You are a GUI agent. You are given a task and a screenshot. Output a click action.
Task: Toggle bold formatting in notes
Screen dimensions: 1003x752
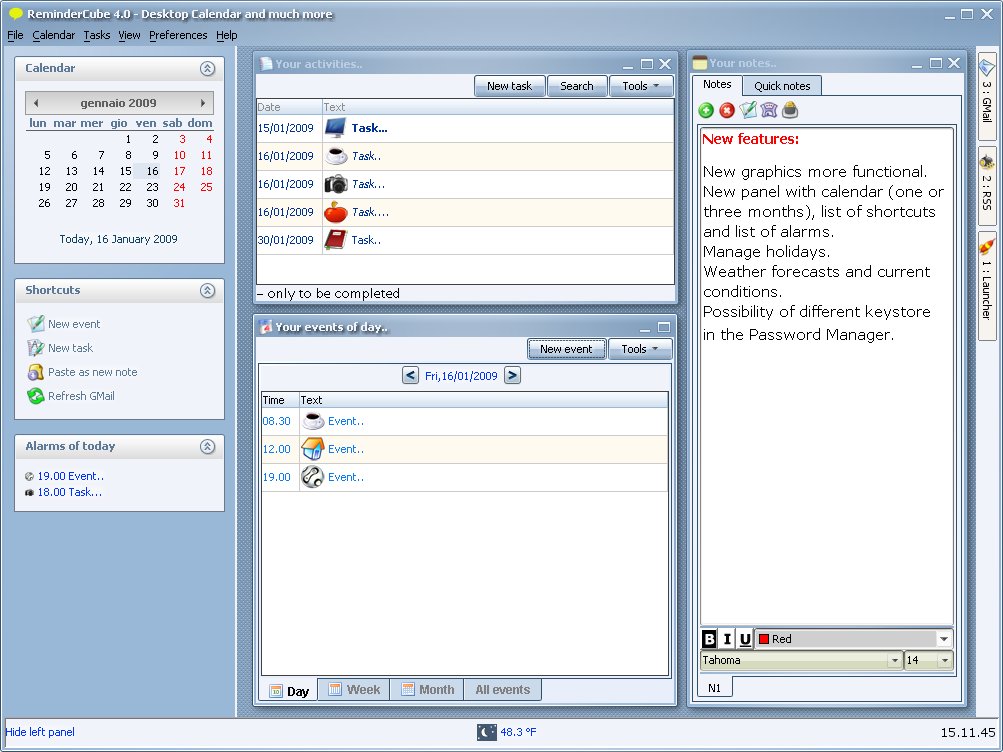pos(709,639)
